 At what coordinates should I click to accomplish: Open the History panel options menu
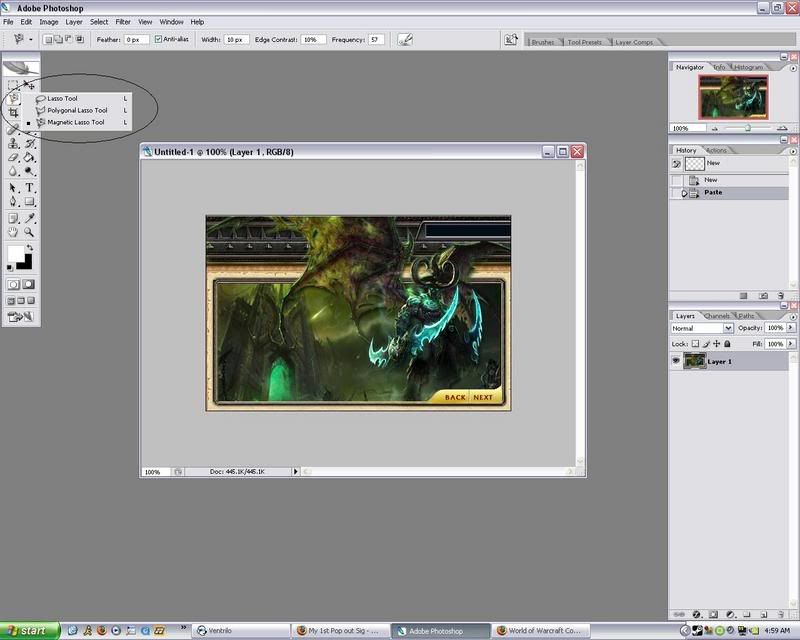coord(793,151)
